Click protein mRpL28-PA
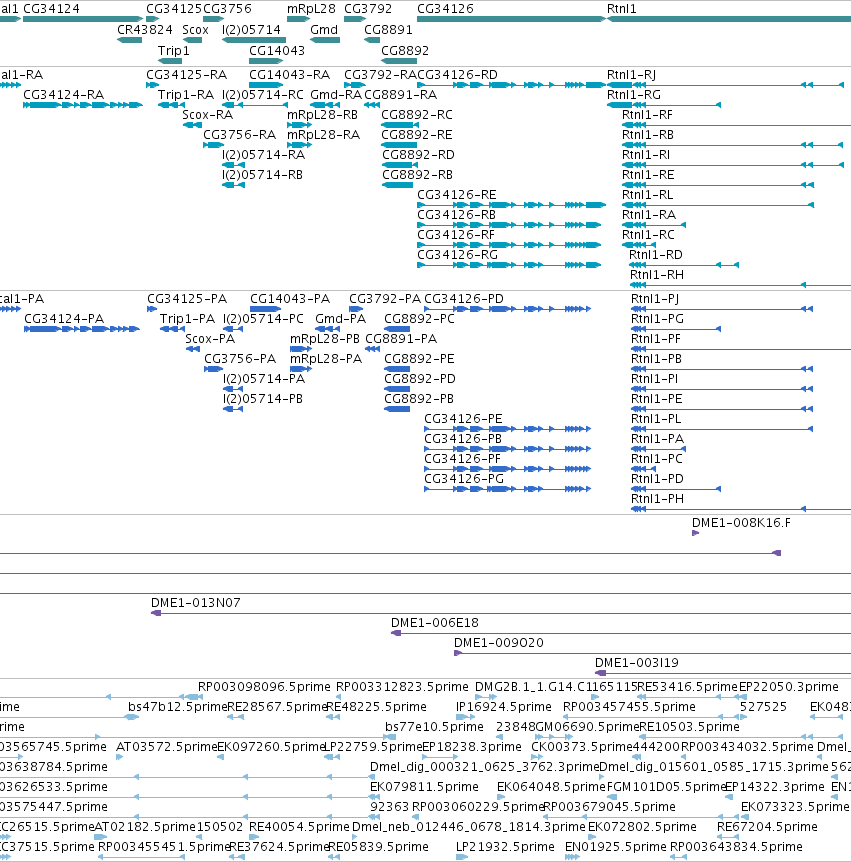Viewport: 851px width, 862px height. (x=325, y=359)
